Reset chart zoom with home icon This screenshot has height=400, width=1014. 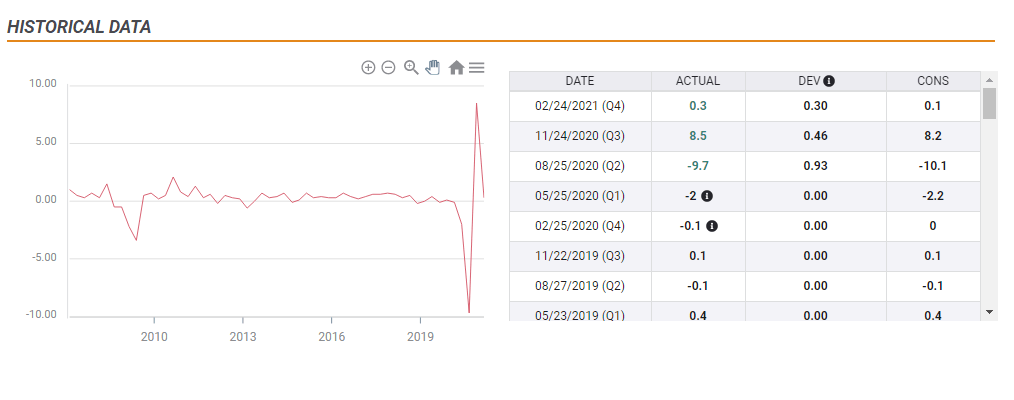pos(456,67)
